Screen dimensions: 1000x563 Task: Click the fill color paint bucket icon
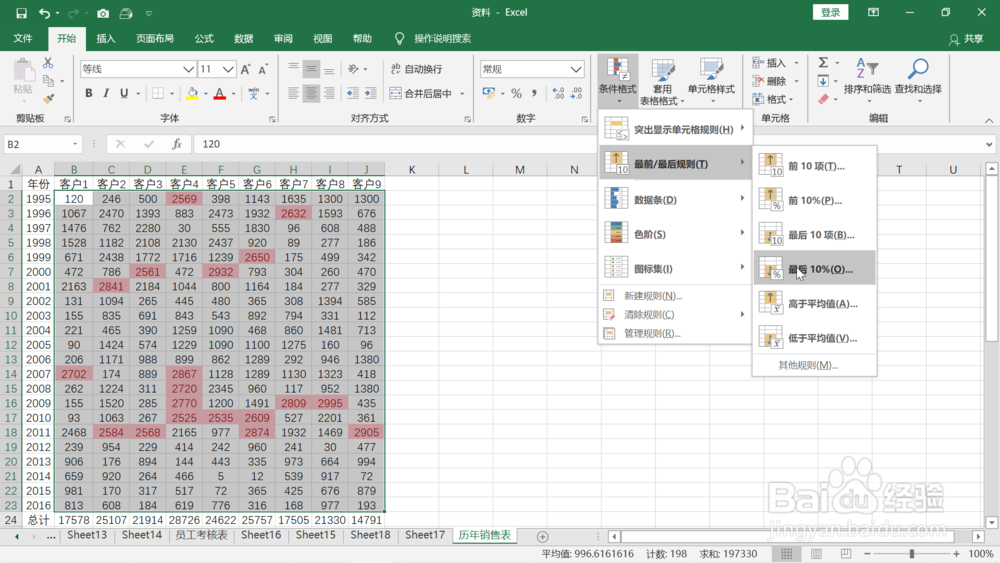coord(192,94)
